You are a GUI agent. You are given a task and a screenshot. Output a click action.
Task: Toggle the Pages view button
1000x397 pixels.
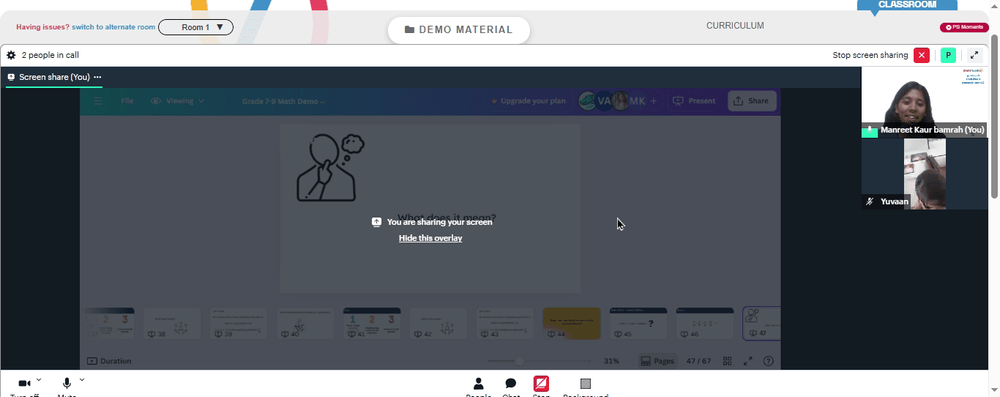(x=657, y=361)
